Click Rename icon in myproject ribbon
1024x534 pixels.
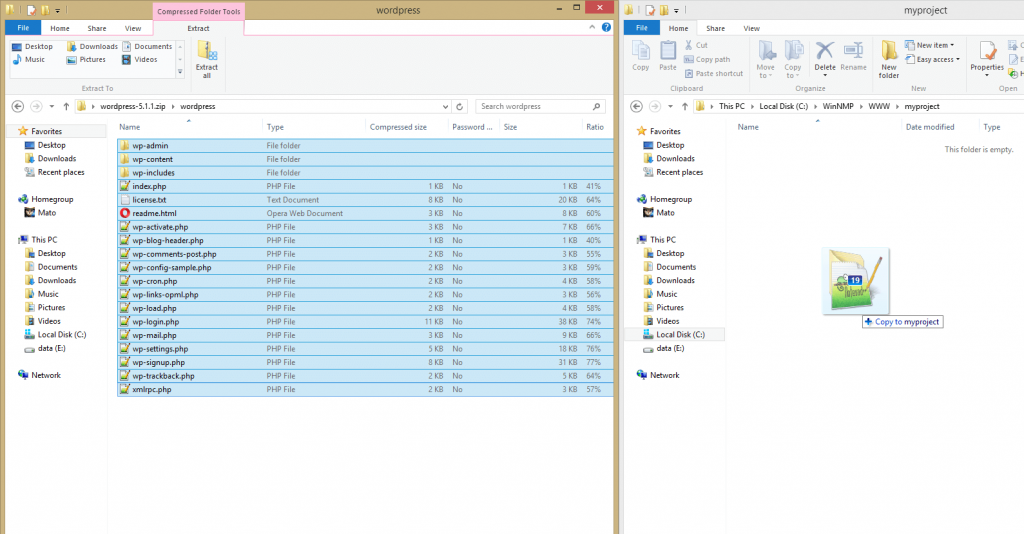pos(853,56)
